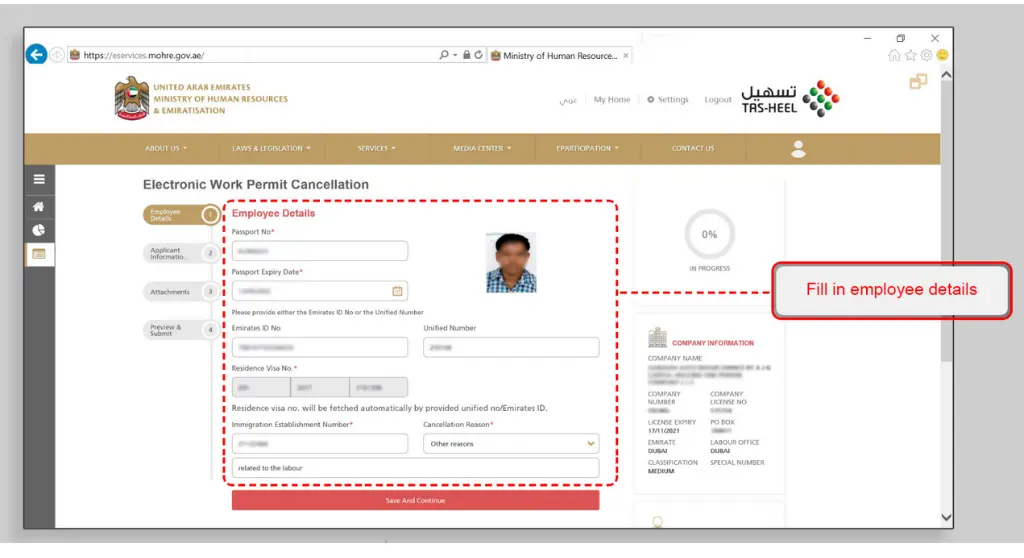Open the sidebar pie chart icon
The height and width of the screenshot is (558, 1024).
pyautogui.click(x=39, y=230)
